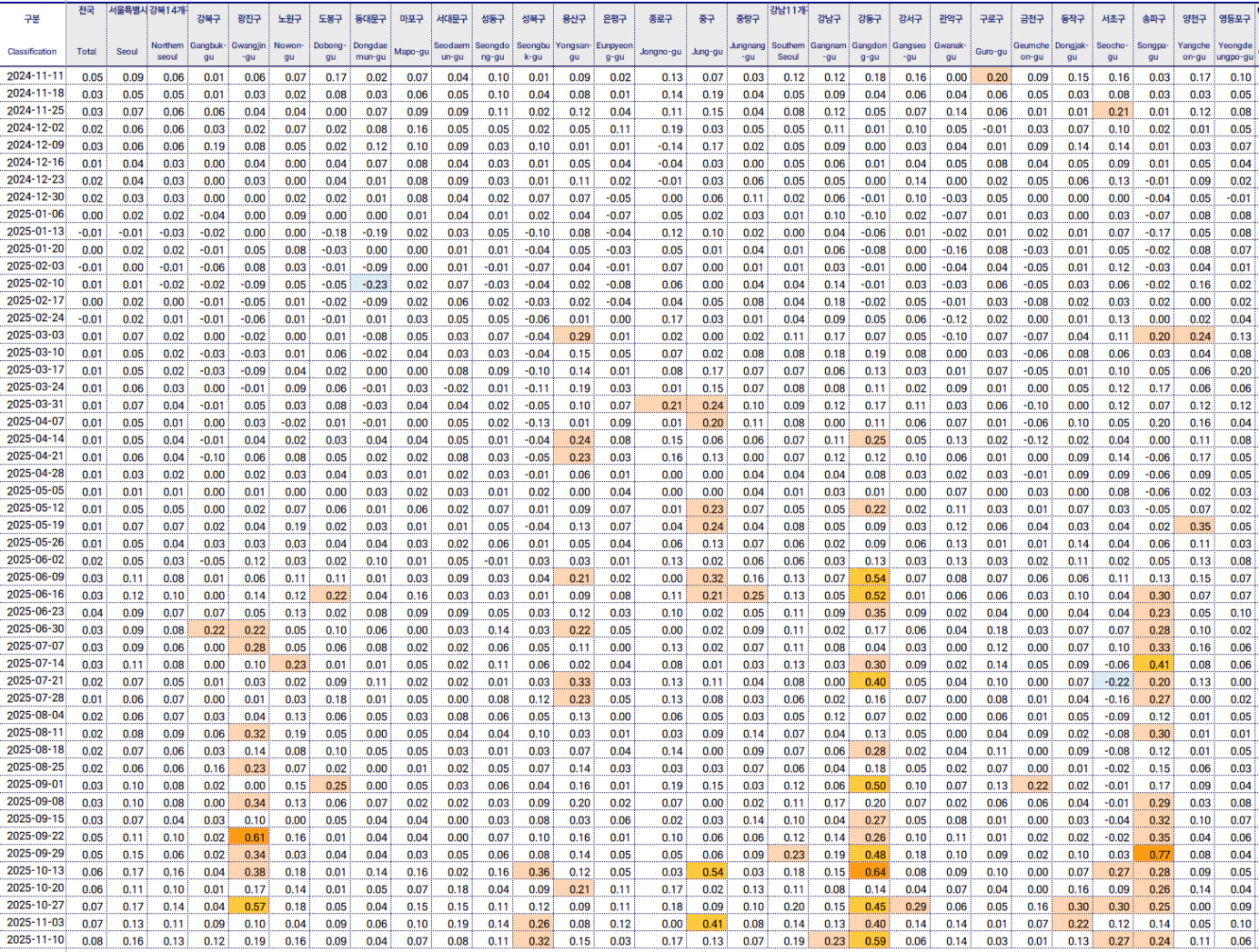Click the date row label 2024-12-02
Image resolution: width=1259 pixels, height=952 pixels.
tap(35, 127)
